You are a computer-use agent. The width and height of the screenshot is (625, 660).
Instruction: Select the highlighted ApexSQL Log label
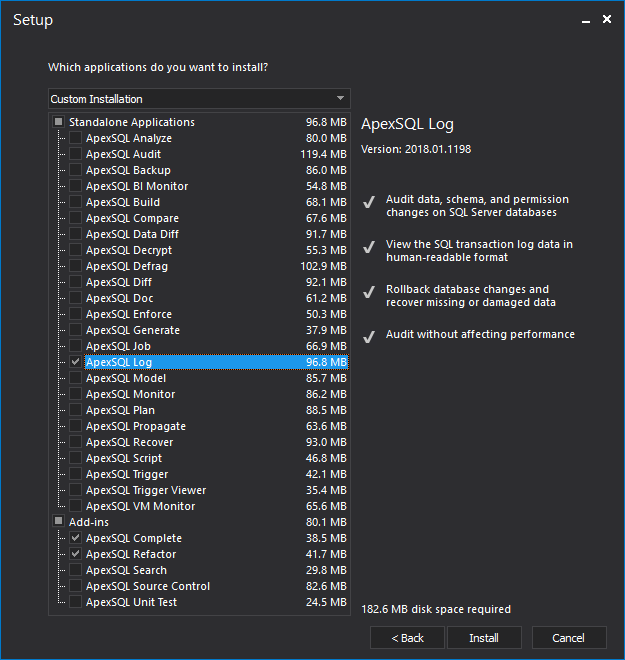pyautogui.click(x=119, y=362)
